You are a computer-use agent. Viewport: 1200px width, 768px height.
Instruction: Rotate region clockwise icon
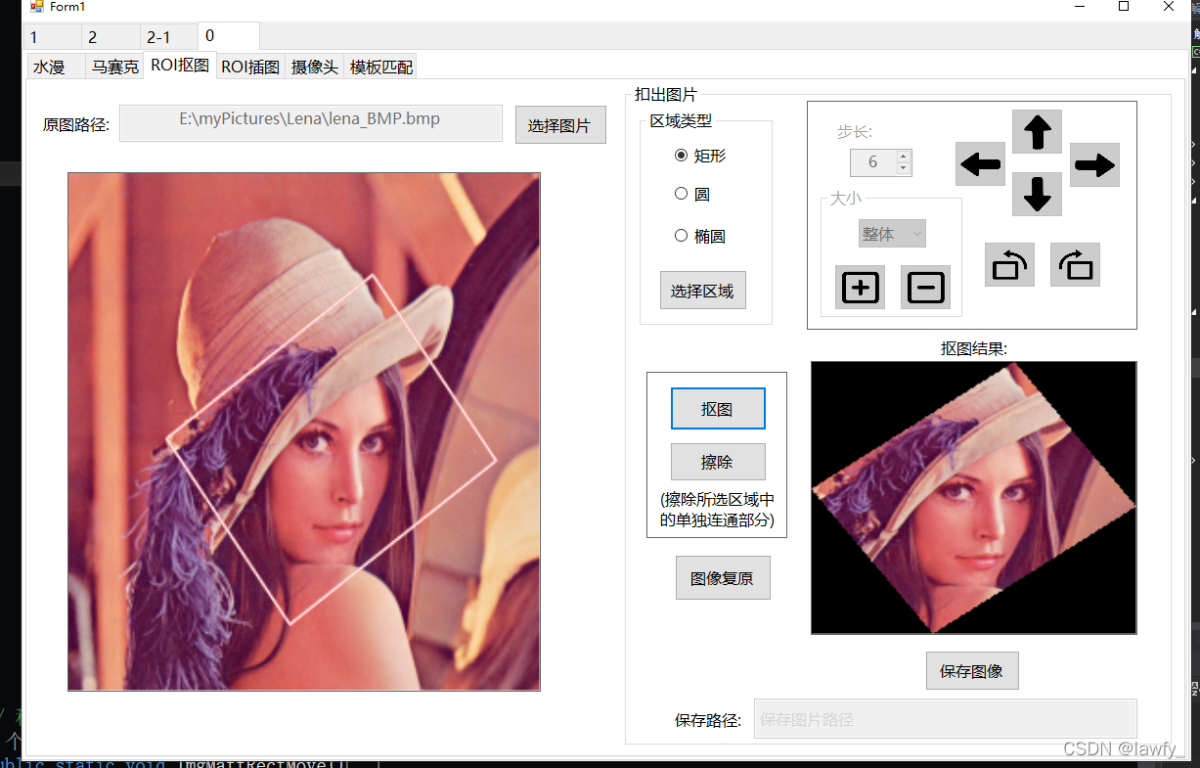(x=1075, y=265)
